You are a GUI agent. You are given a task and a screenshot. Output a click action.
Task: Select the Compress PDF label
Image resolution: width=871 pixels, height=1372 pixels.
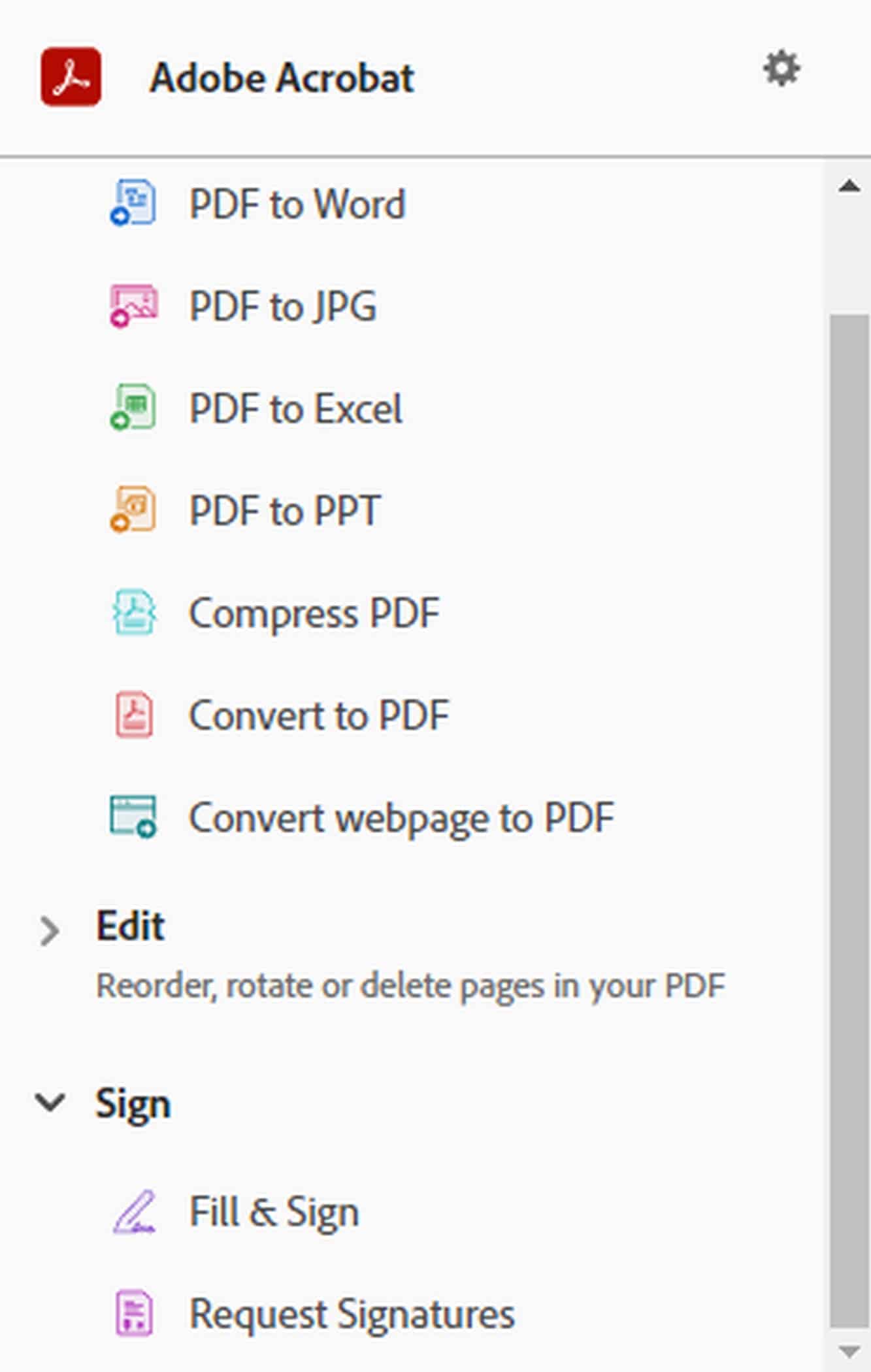tap(314, 613)
